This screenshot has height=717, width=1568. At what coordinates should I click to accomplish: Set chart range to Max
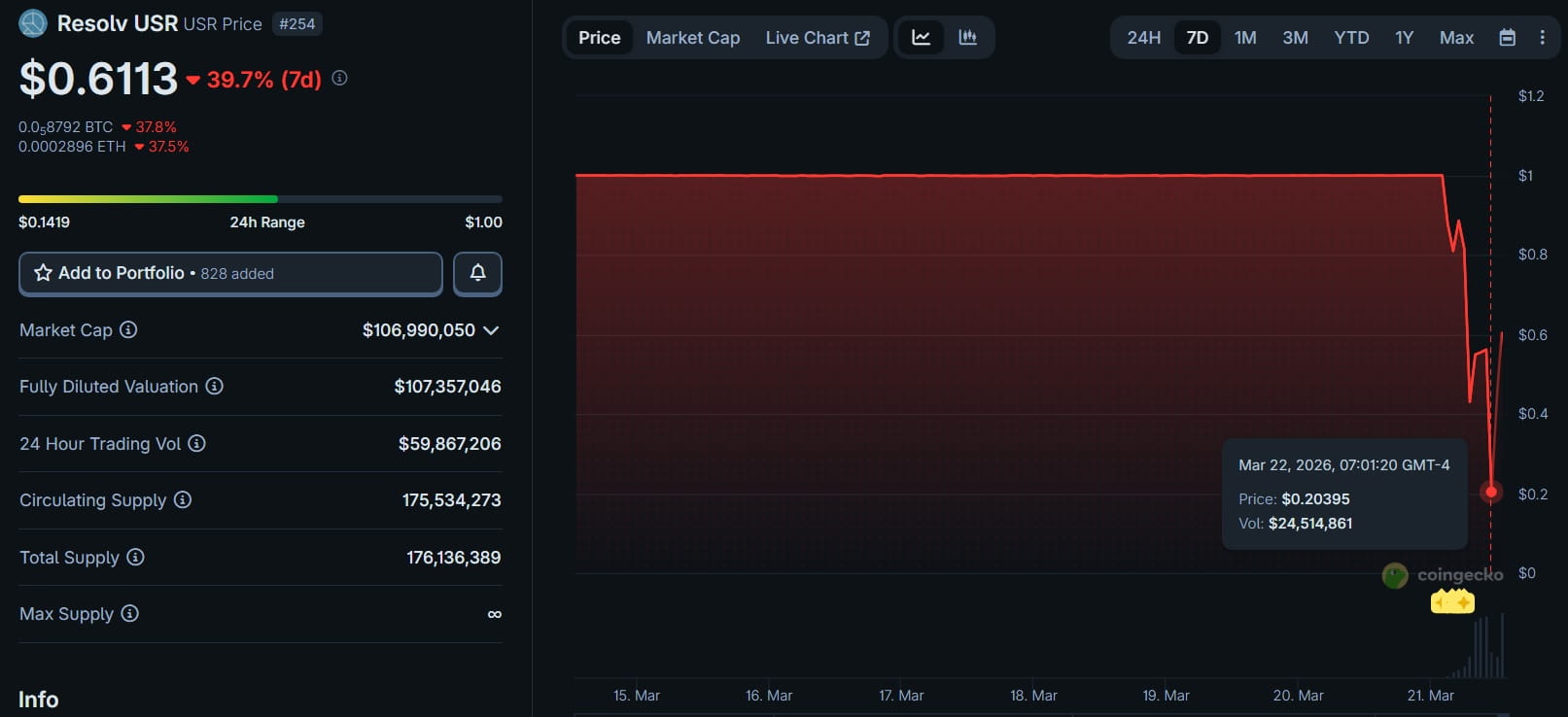(x=1456, y=38)
